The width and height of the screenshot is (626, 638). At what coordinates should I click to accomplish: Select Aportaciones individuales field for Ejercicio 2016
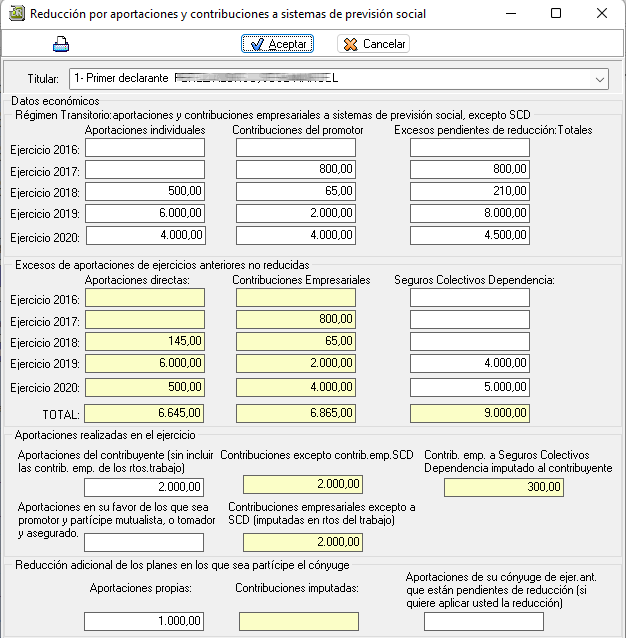tap(145, 148)
